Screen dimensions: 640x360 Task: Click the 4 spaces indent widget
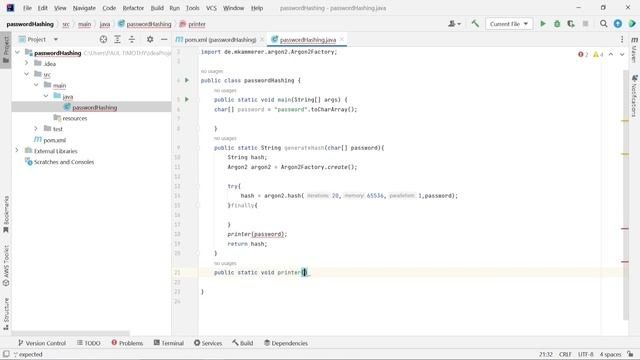coord(610,354)
